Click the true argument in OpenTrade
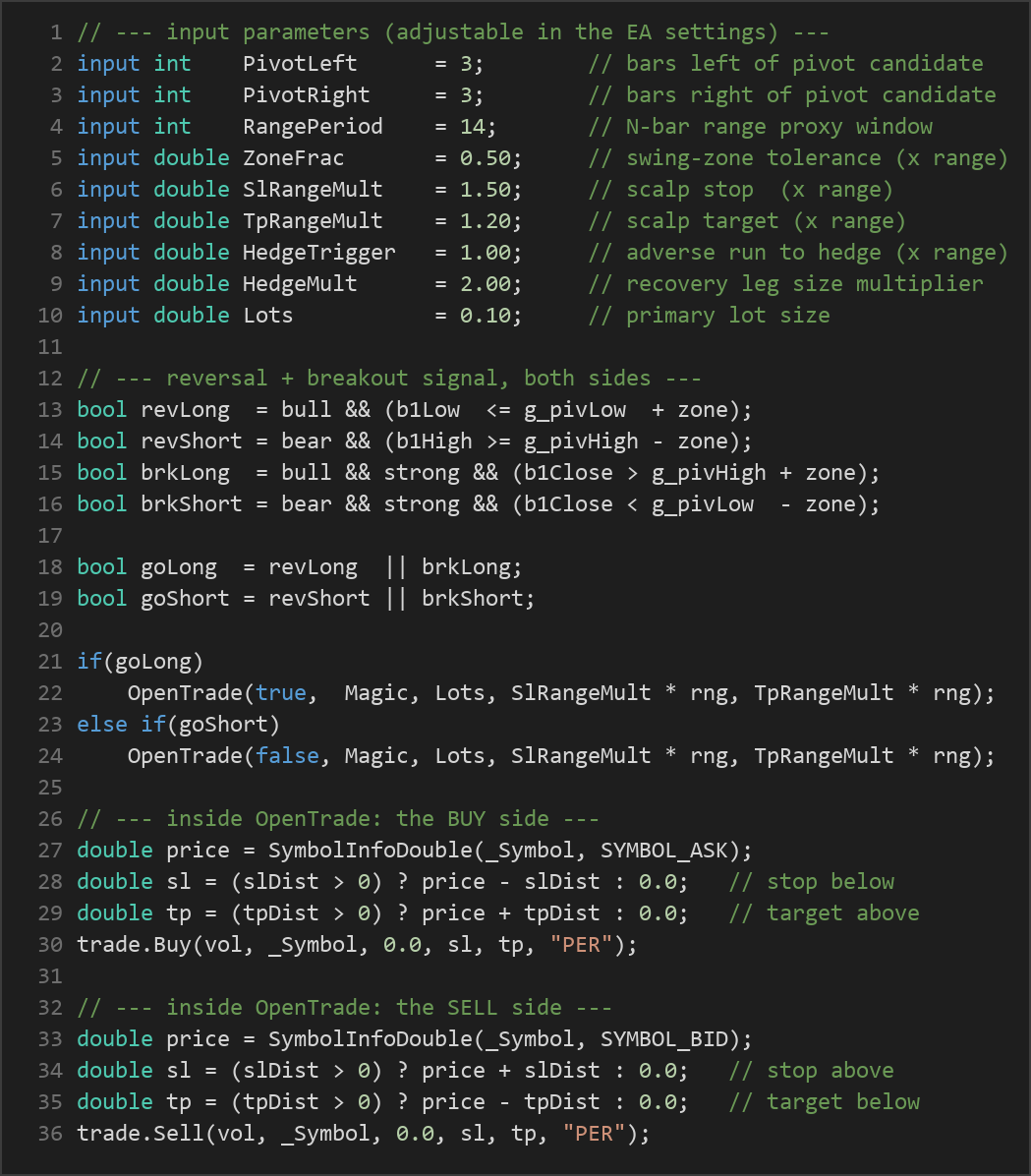The height and width of the screenshot is (1176, 1031). click(x=280, y=694)
